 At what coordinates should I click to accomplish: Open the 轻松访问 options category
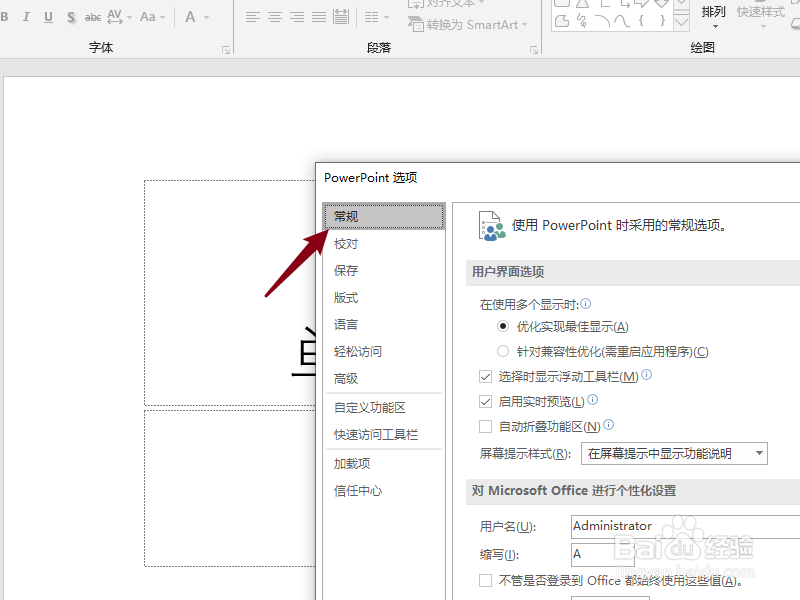point(384,352)
